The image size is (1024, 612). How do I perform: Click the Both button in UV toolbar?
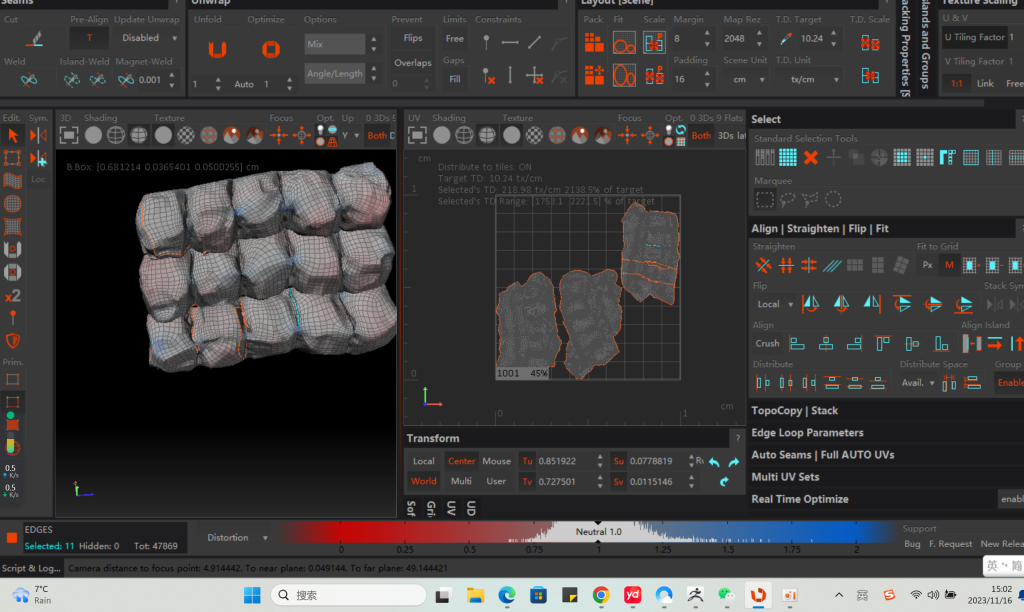pyautogui.click(x=701, y=136)
